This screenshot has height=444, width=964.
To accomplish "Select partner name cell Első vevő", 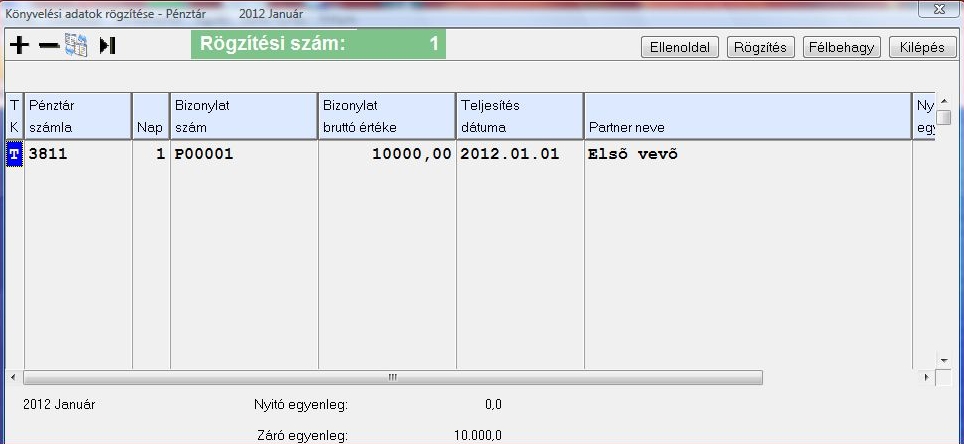I will [x=747, y=156].
